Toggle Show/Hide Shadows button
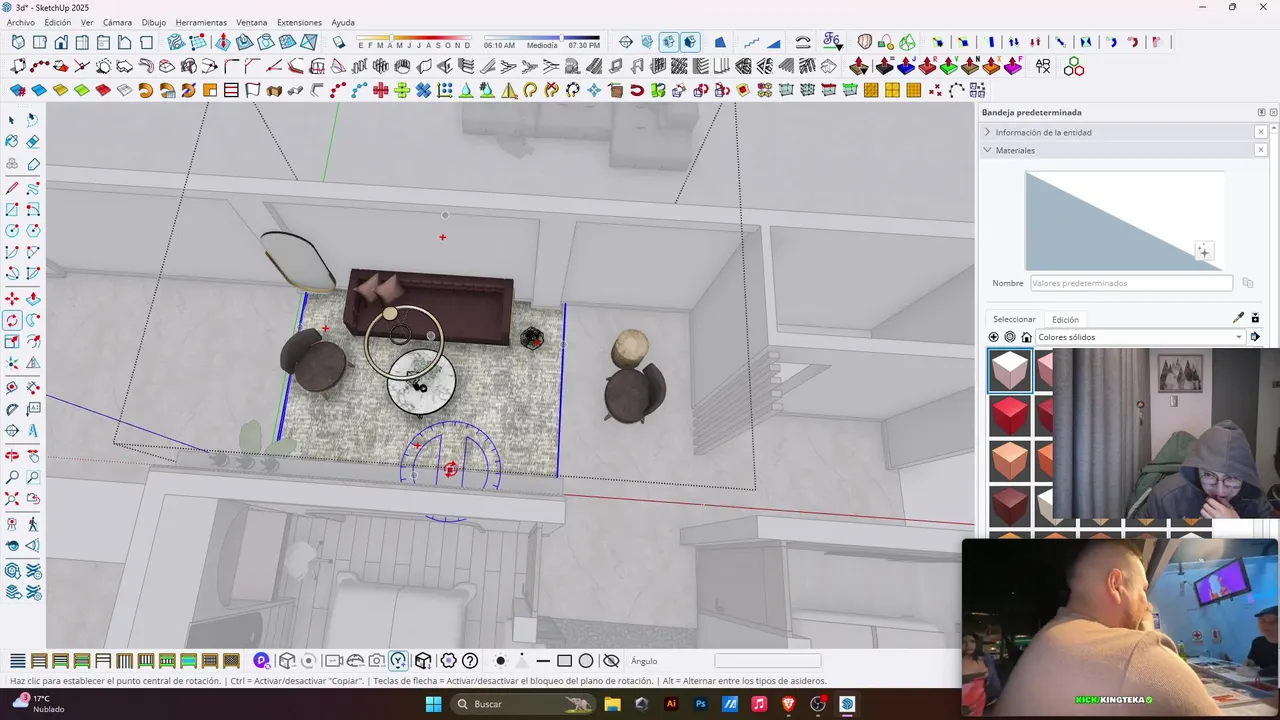1280x720 pixels. coord(338,42)
